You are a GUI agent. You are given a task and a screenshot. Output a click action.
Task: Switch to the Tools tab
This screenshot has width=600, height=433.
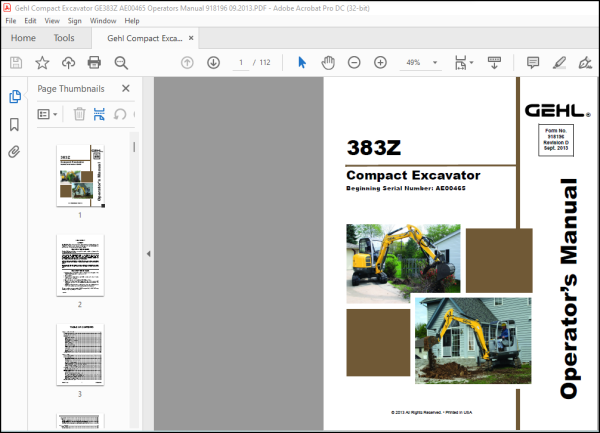pyautogui.click(x=64, y=38)
